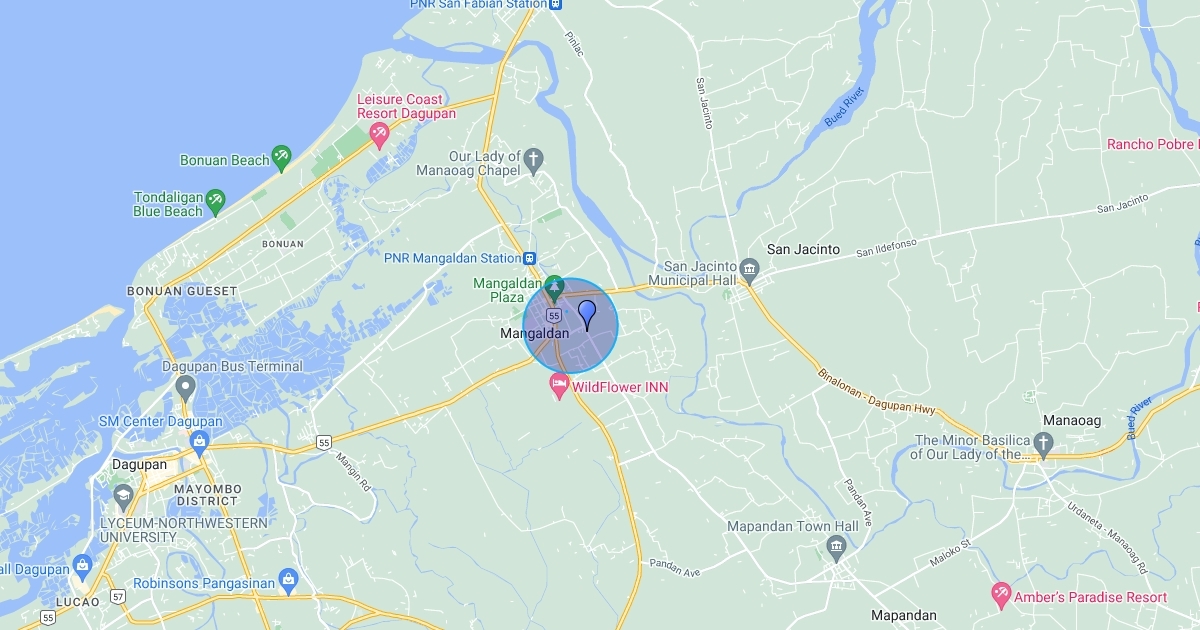Select the Mapandan Town Hall icon
Viewport: 1200px width, 630px height.
point(836,546)
